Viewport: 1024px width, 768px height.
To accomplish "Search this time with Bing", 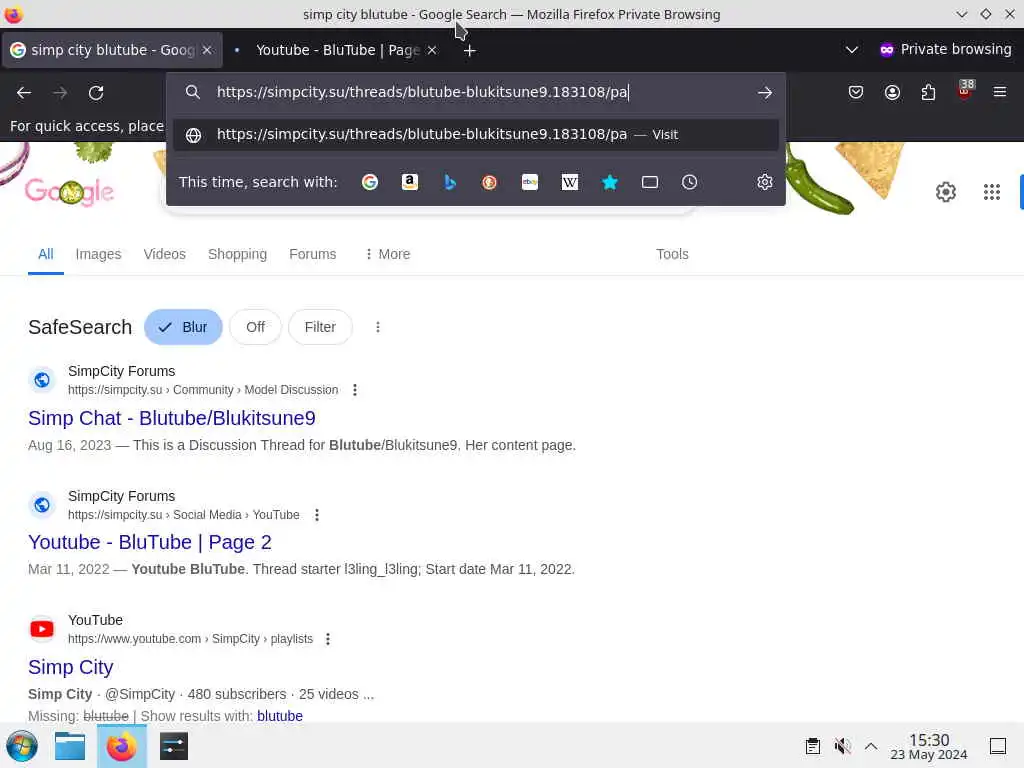I will tap(449, 182).
